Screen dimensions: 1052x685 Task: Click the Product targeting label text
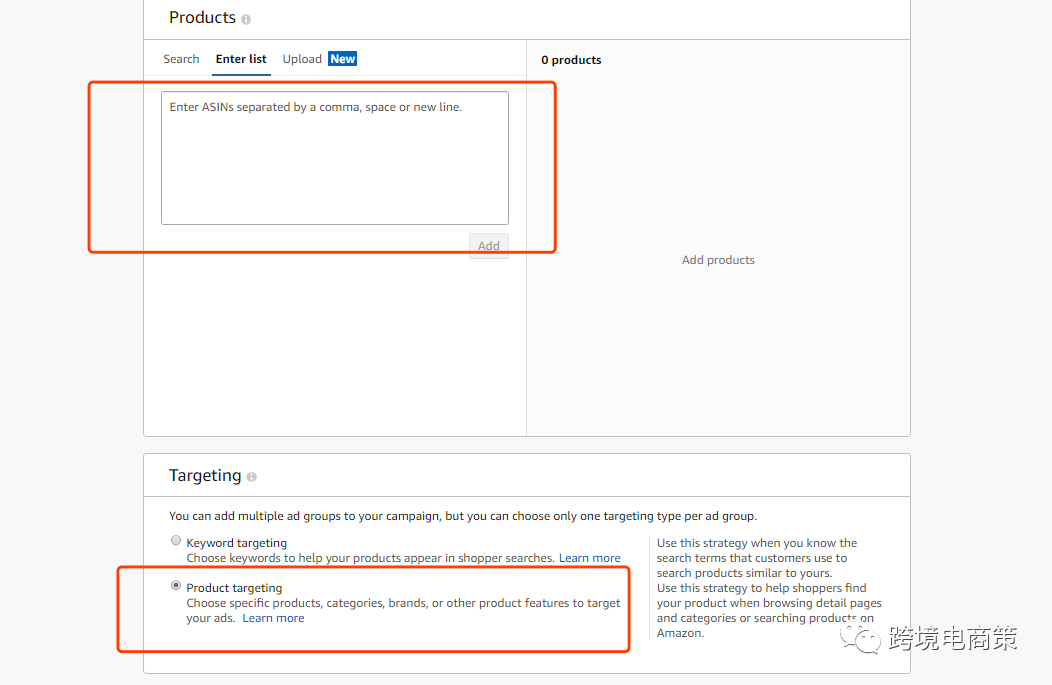pyautogui.click(x=234, y=588)
